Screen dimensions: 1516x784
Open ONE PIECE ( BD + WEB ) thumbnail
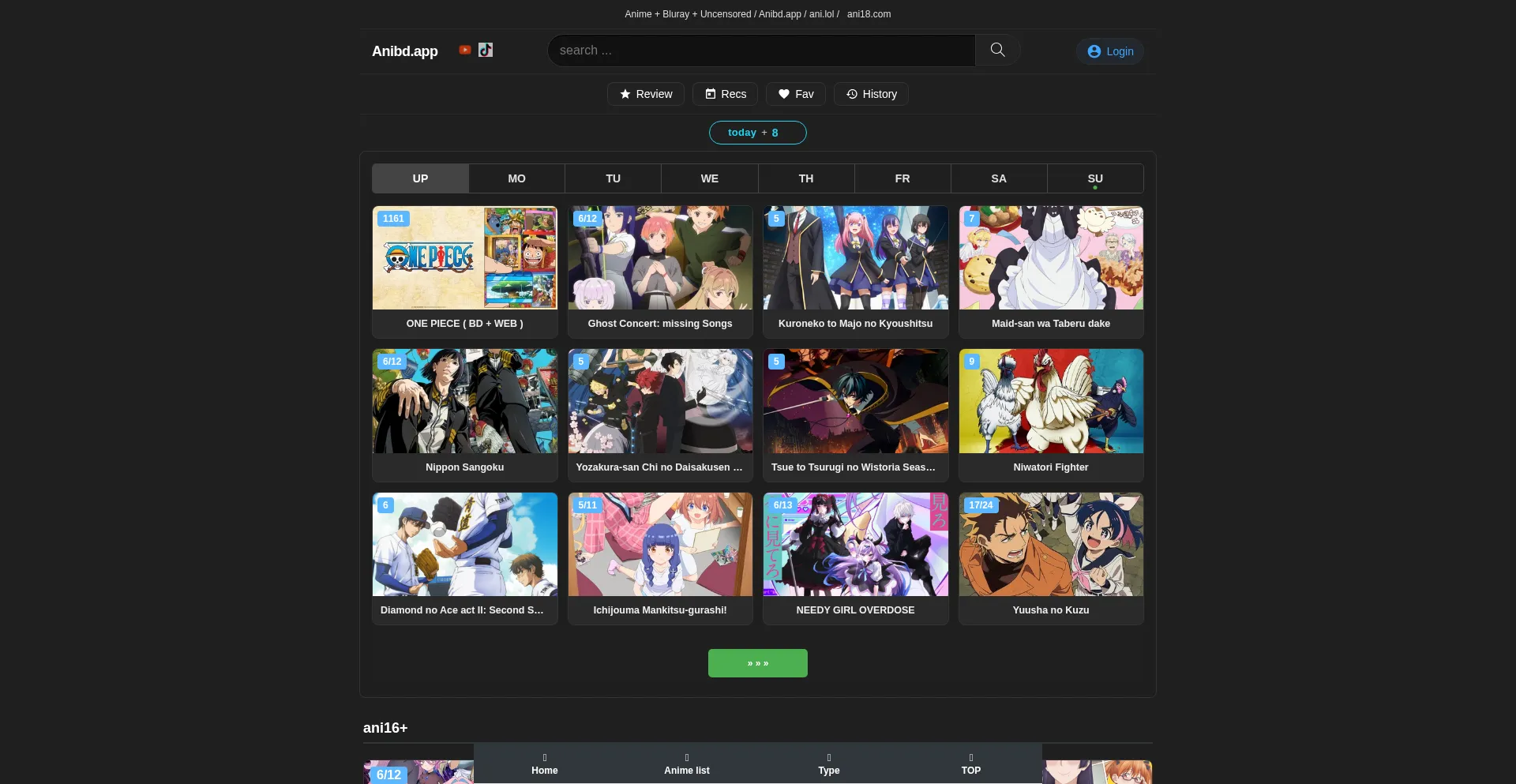(x=465, y=258)
